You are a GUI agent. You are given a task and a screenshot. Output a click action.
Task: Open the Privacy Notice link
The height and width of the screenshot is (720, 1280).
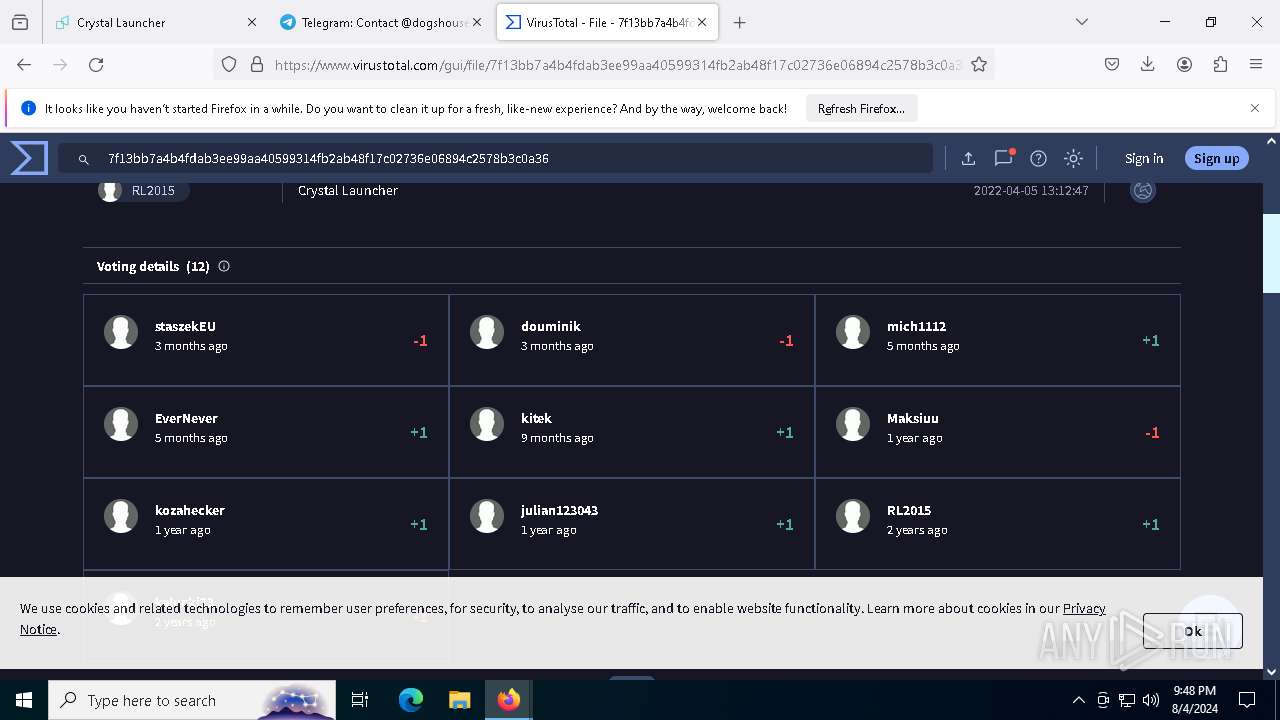pos(1084,608)
